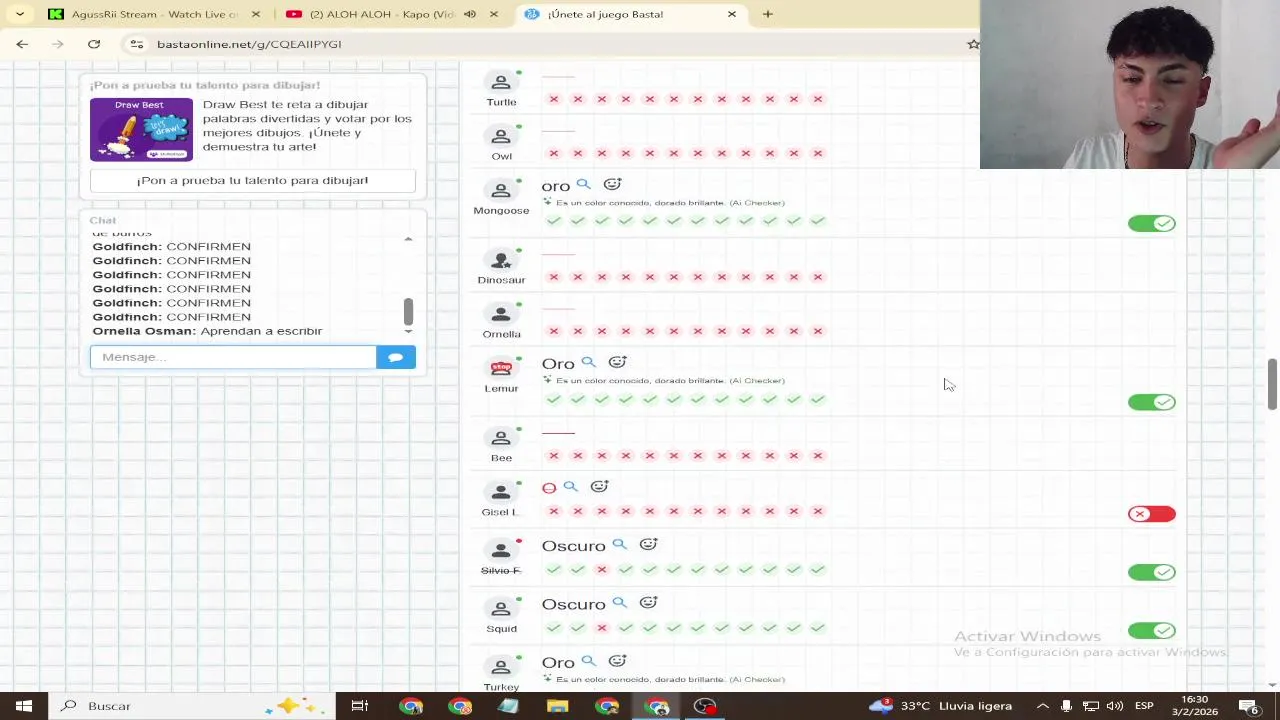Focus the Mensaje chat input
Viewport: 1280px width, 720px height.
point(233,357)
